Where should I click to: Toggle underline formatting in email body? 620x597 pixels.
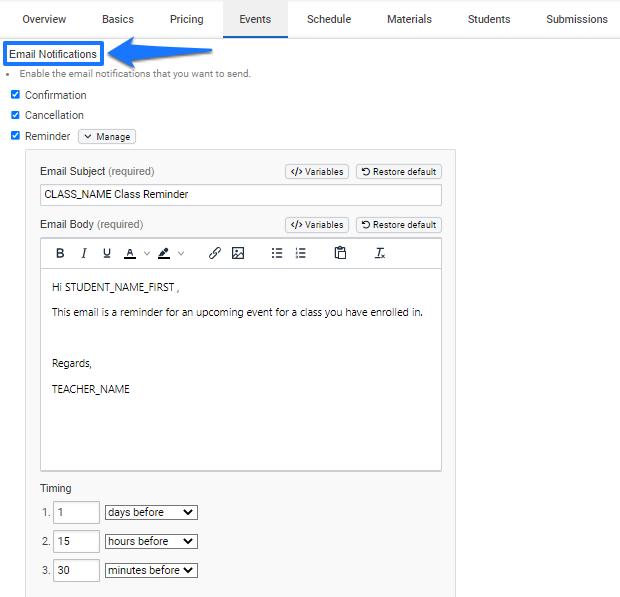click(x=107, y=253)
